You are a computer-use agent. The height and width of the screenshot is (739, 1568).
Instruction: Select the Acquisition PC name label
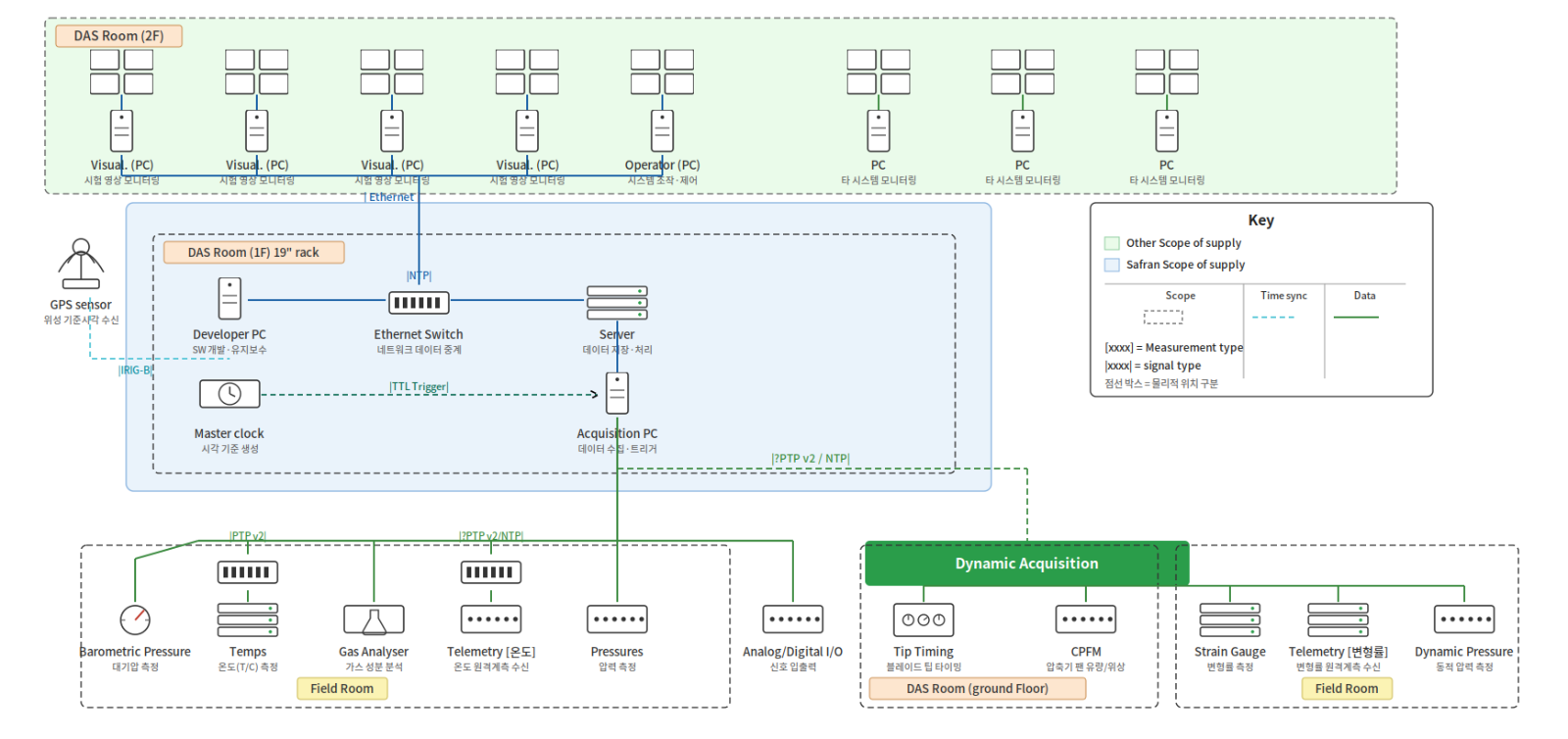[x=616, y=433]
